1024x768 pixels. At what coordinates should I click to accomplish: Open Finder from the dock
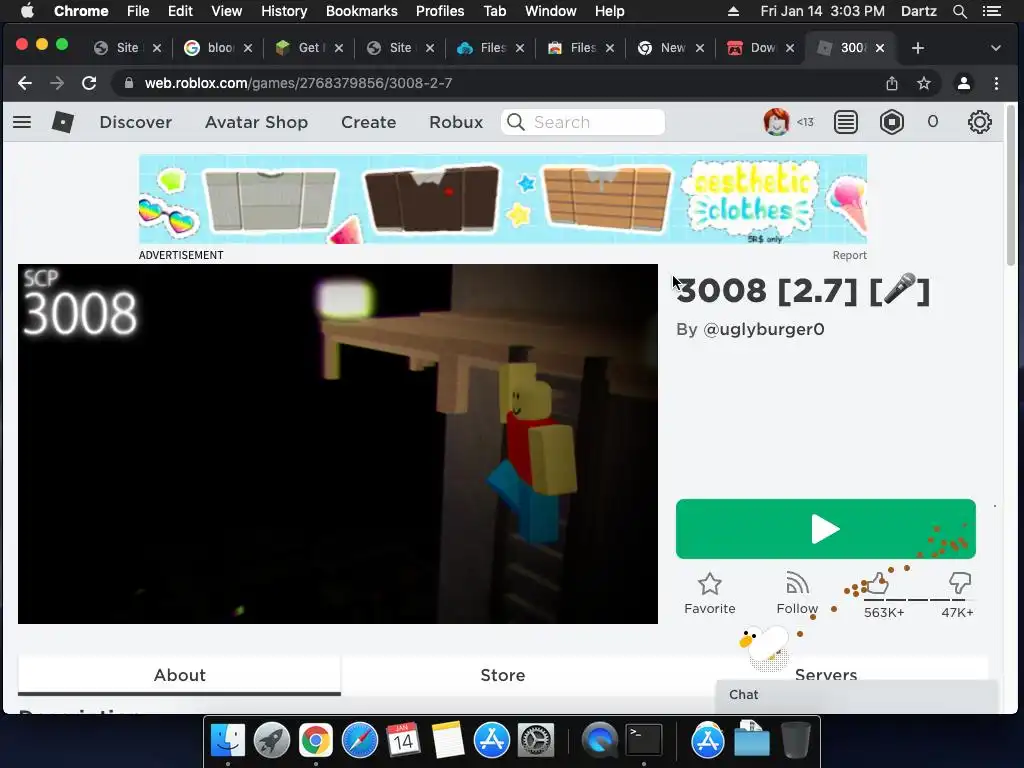coord(228,741)
